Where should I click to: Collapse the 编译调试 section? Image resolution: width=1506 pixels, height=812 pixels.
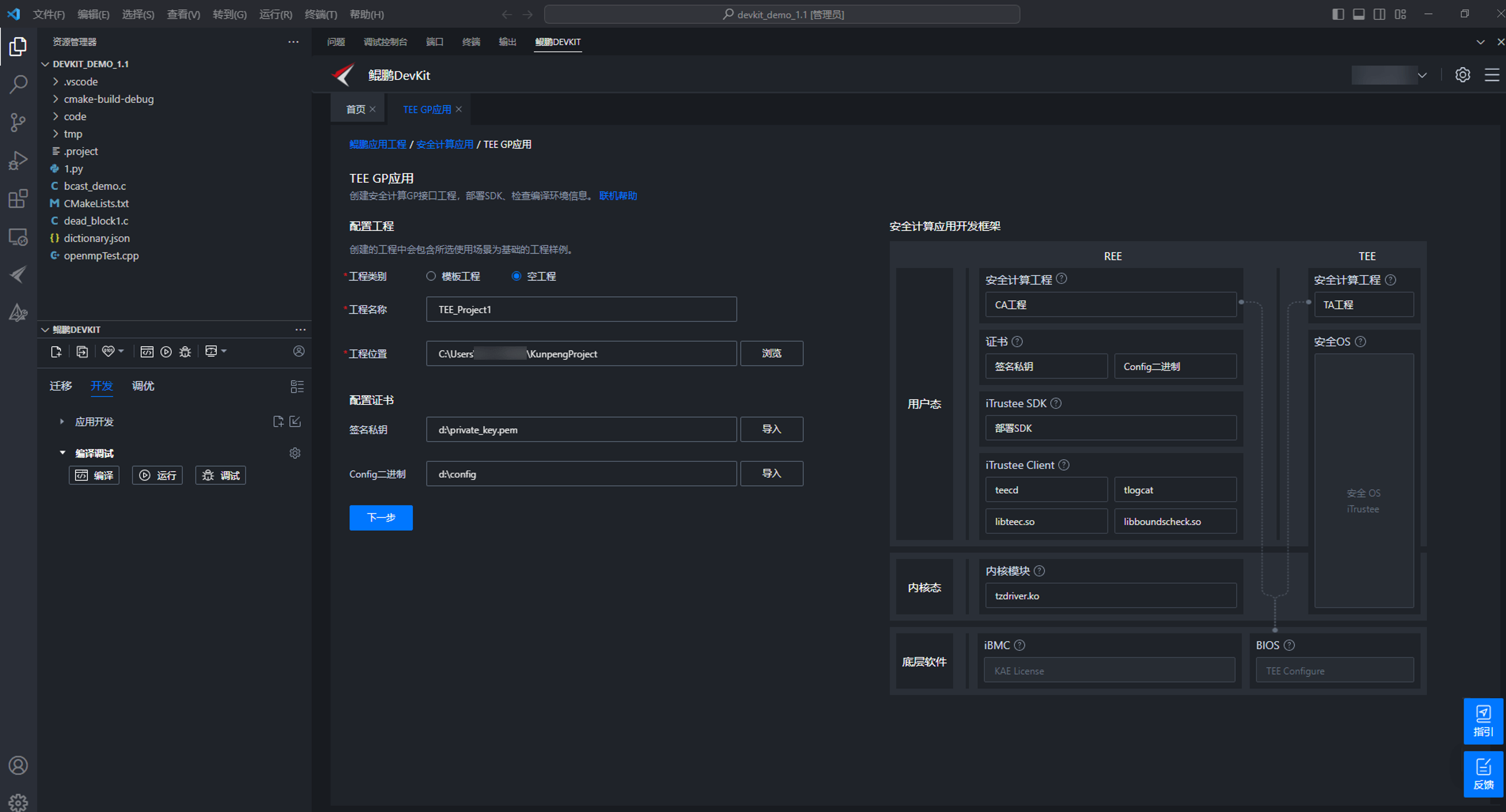pos(62,453)
